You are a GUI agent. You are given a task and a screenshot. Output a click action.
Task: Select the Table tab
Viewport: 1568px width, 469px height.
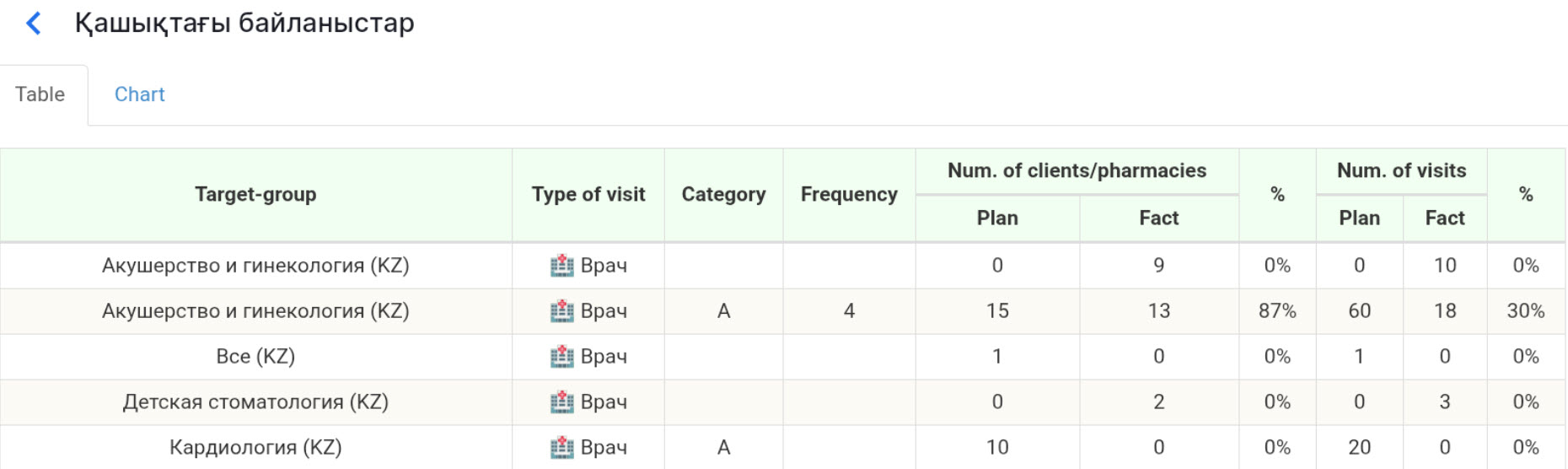[x=40, y=94]
